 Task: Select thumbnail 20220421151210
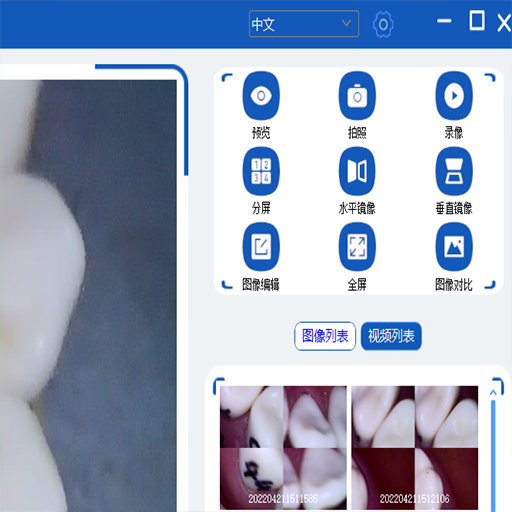tap(415, 448)
